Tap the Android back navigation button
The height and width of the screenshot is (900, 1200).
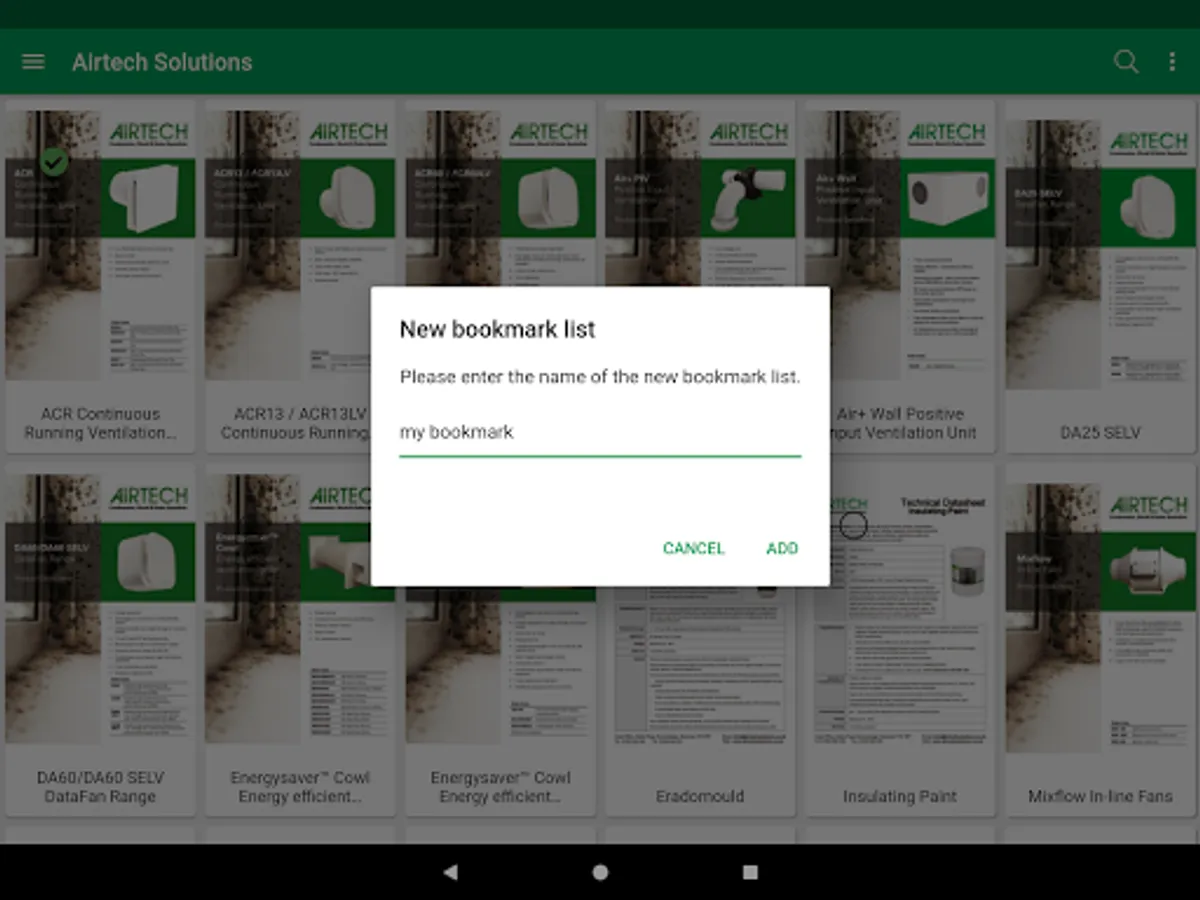[x=450, y=872]
